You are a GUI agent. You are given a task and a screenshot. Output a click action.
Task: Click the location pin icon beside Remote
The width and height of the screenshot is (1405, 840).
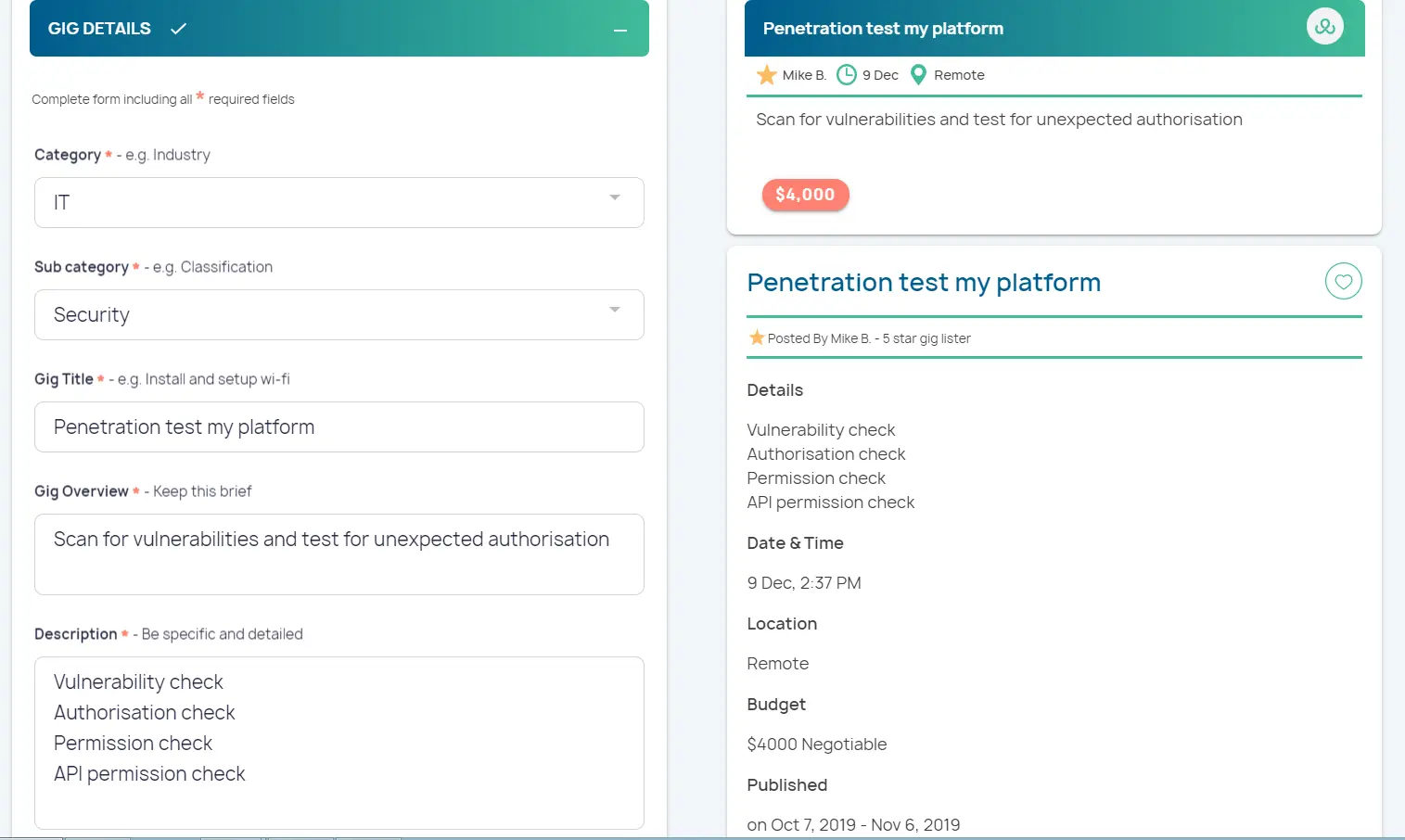click(x=918, y=75)
